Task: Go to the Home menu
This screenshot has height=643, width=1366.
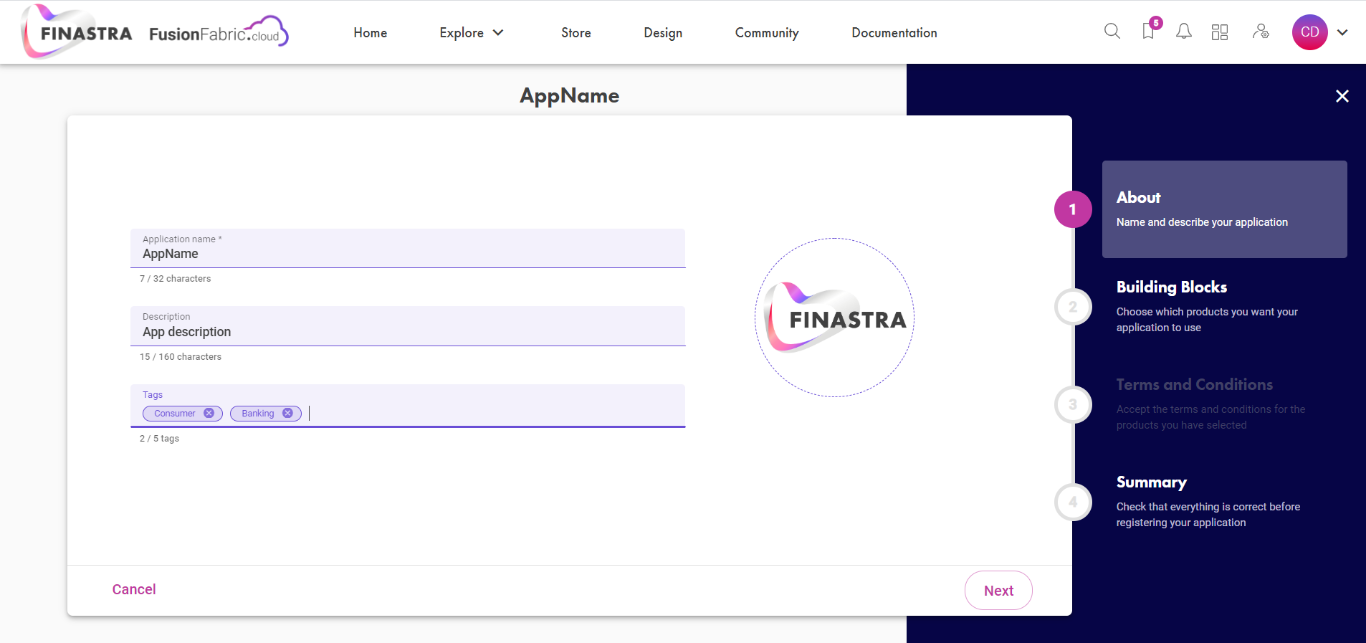Action: coord(370,33)
